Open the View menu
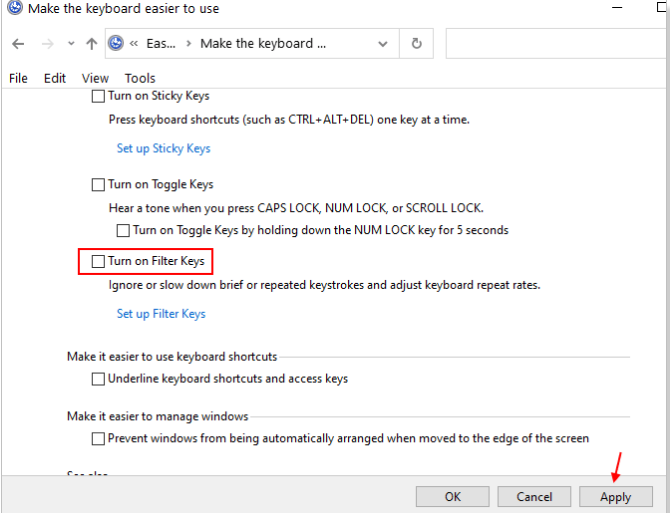This screenshot has height=513, width=670. 95,79
